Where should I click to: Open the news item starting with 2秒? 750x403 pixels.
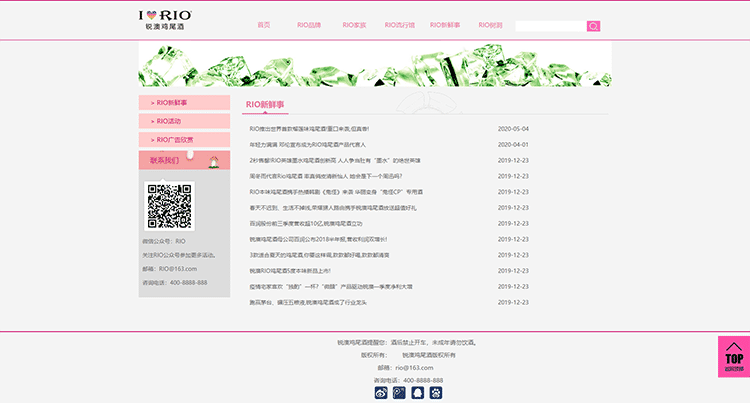(335, 161)
